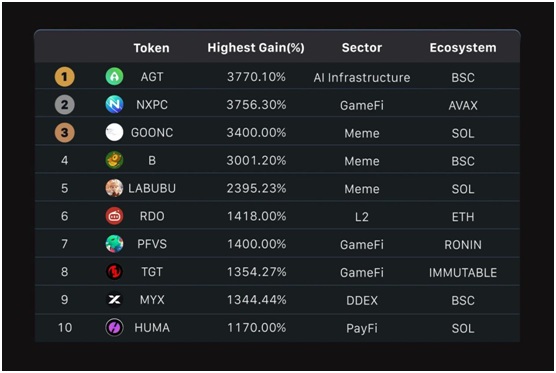Select the PFVS token icon
Viewport: 556px width, 373px height.
[114, 244]
